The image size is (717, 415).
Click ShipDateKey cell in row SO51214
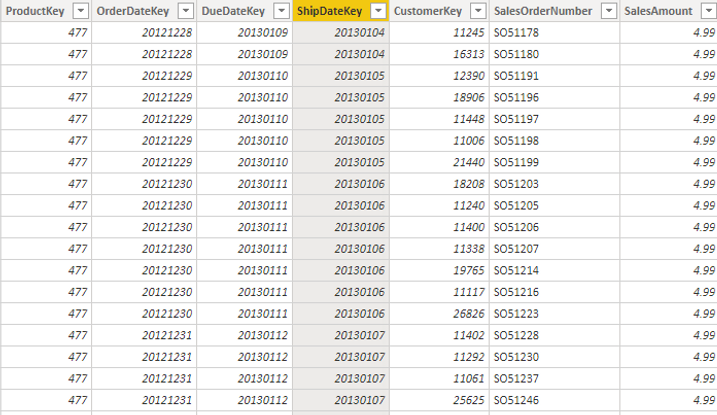coord(341,271)
